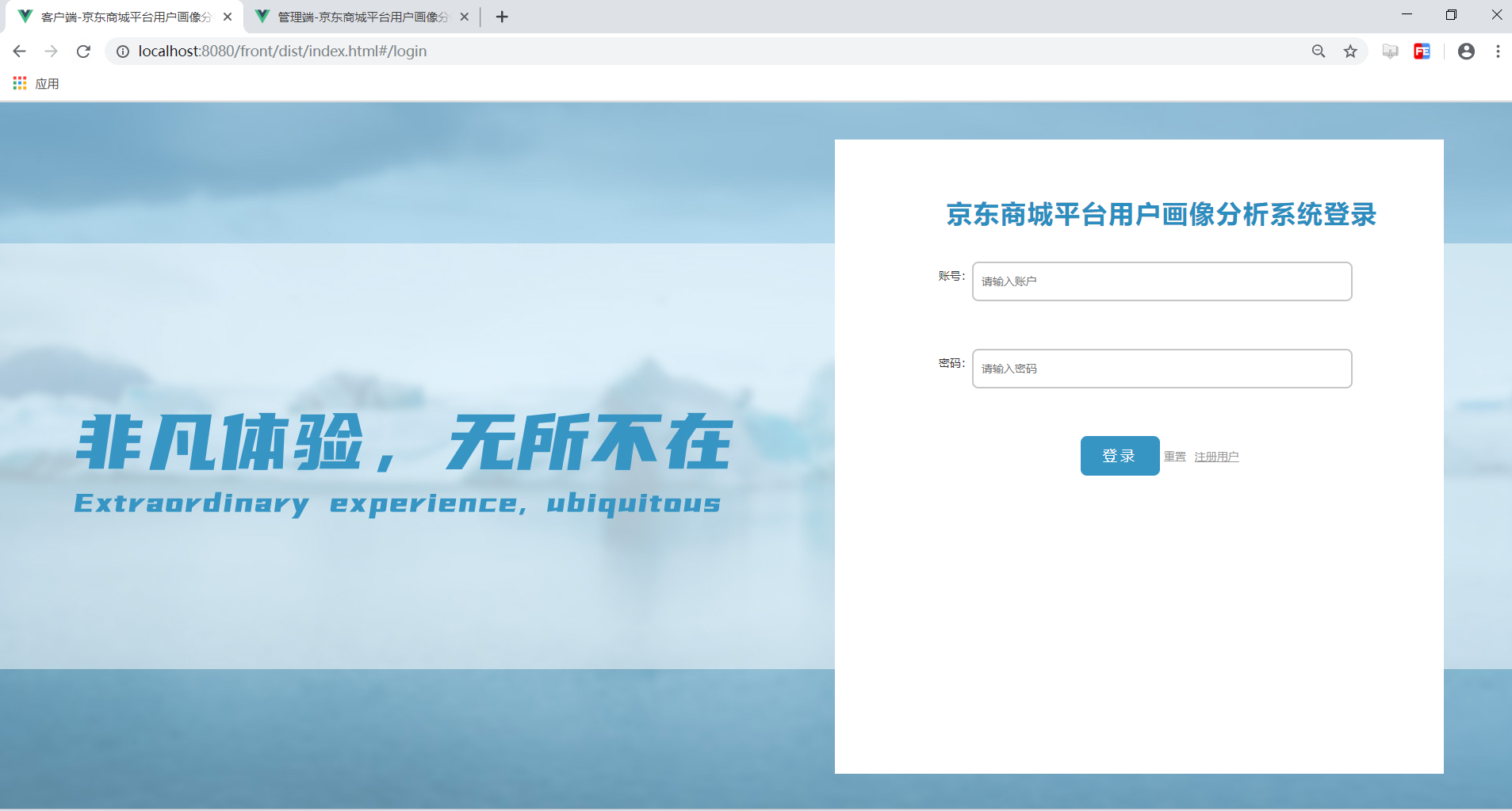The image size is (1512, 811).
Task: Switch to the 客户端-京东商城 tab
Action: click(124, 17)
